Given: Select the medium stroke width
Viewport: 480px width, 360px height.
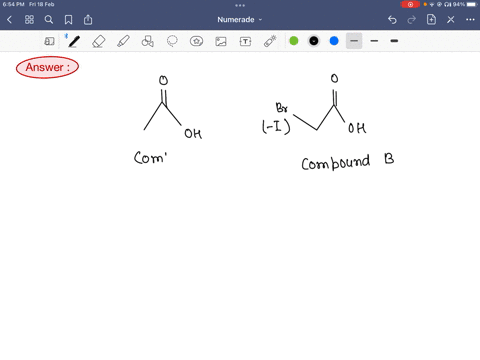Looking at the screenshot, I should [x=374, y=41].
